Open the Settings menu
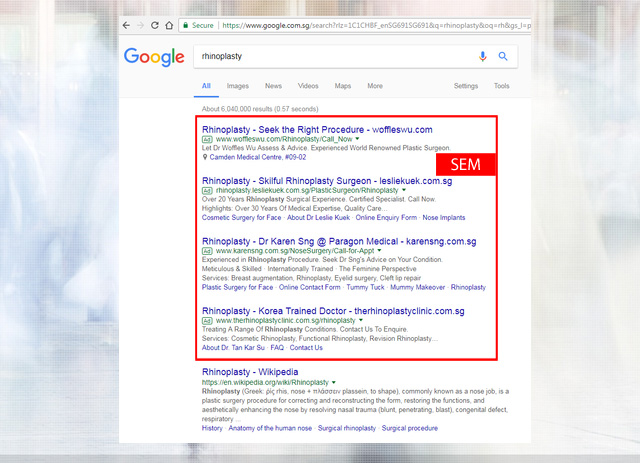640x463 pixels. [x=466, y=86]
